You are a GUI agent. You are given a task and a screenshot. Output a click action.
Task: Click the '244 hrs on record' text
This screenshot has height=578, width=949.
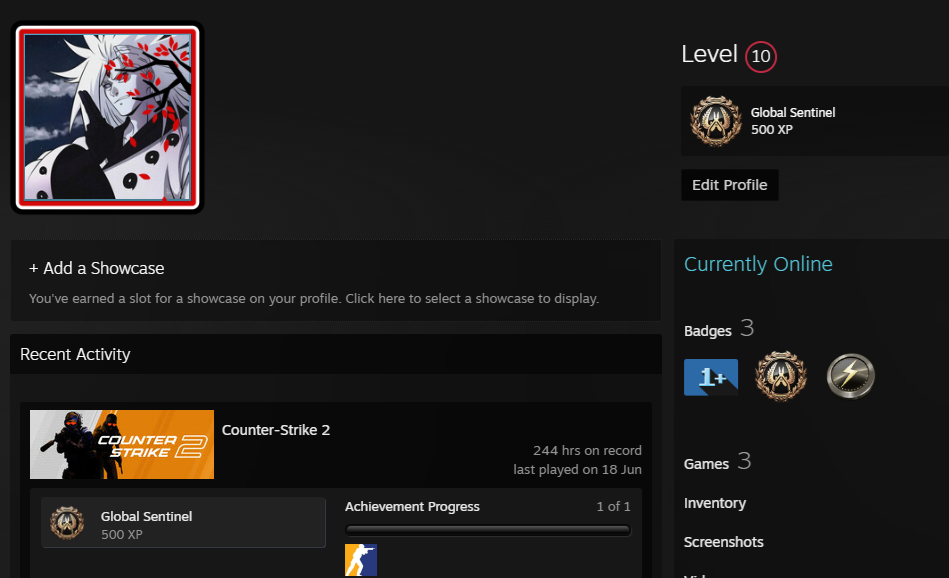point(587,450)
